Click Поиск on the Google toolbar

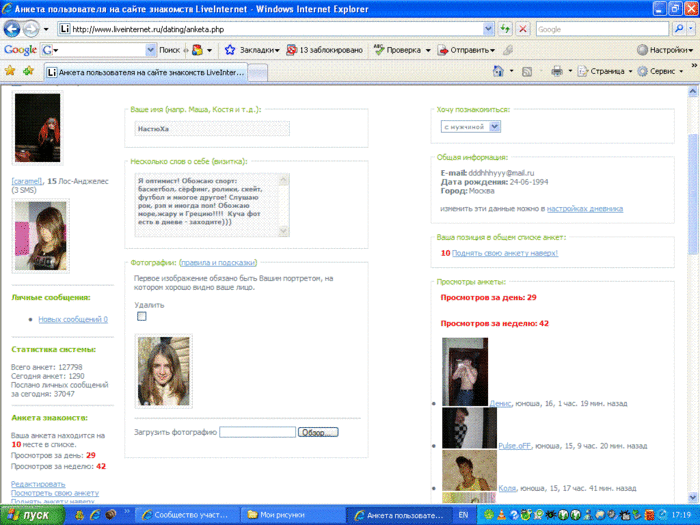pos(169,50)
